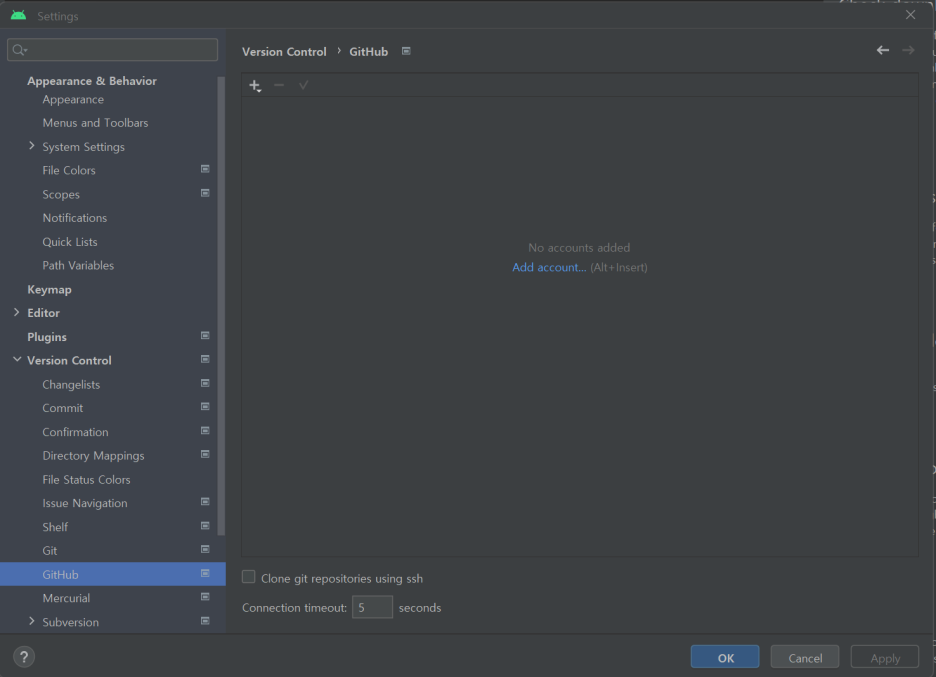This screenshot has width=936, height=677.
Task: Select Confirmation in the settings tree
Action: click(x=75, y=432)
